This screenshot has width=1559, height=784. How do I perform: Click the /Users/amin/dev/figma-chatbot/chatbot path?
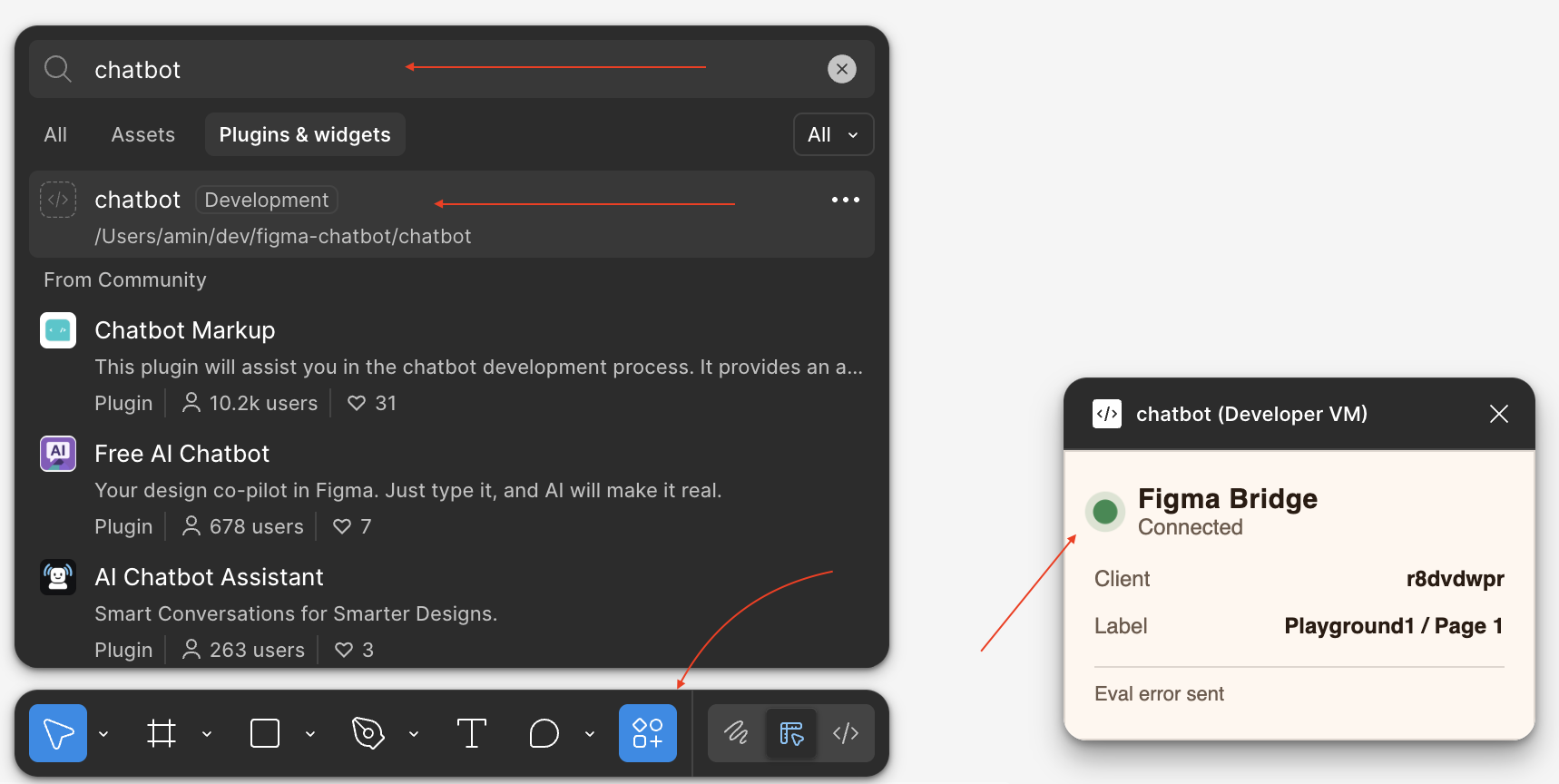pyautogui.click(x=283, y=236)
